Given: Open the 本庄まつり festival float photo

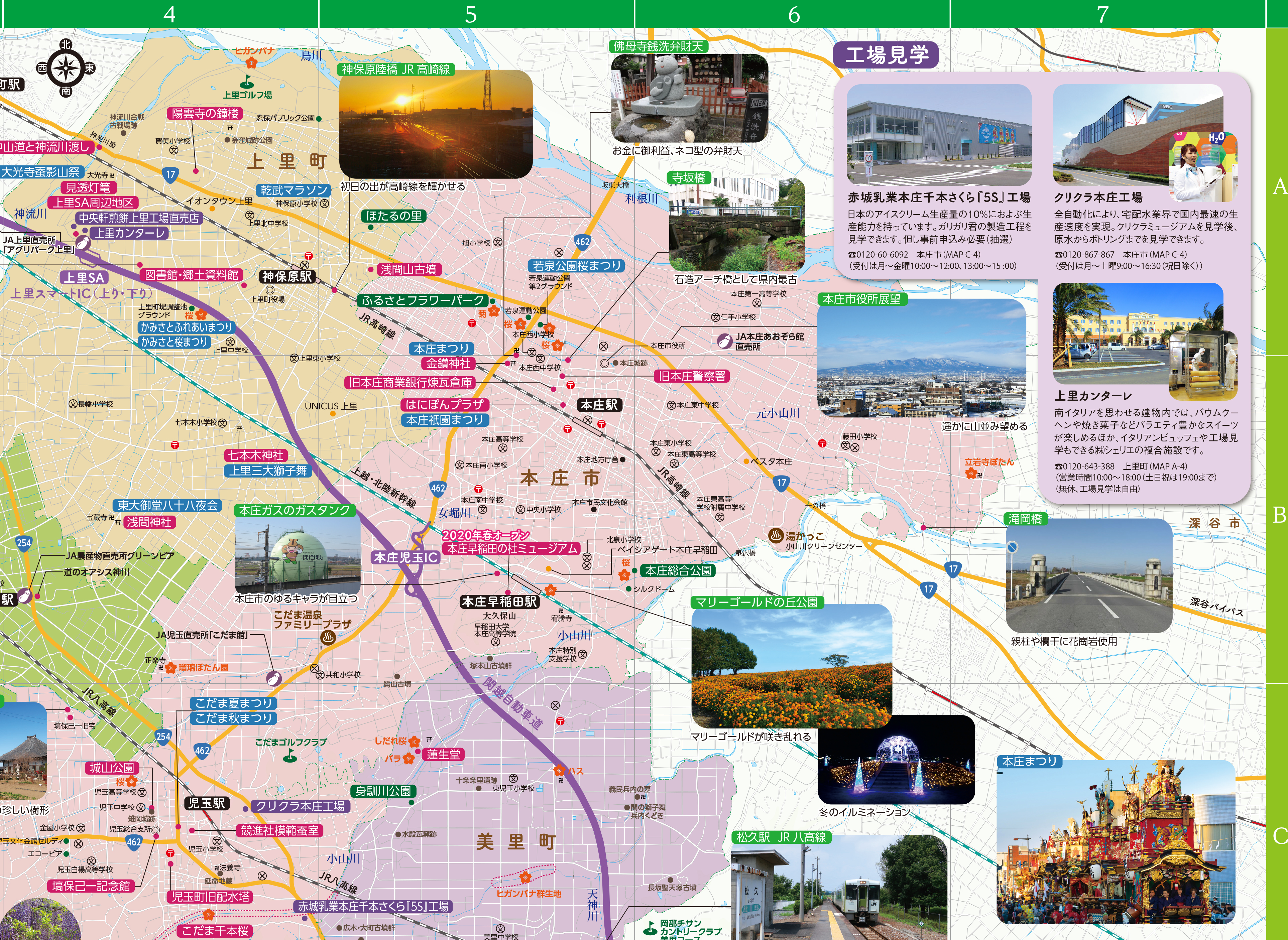Looking at the screenshot, I should click(1116, 842).
